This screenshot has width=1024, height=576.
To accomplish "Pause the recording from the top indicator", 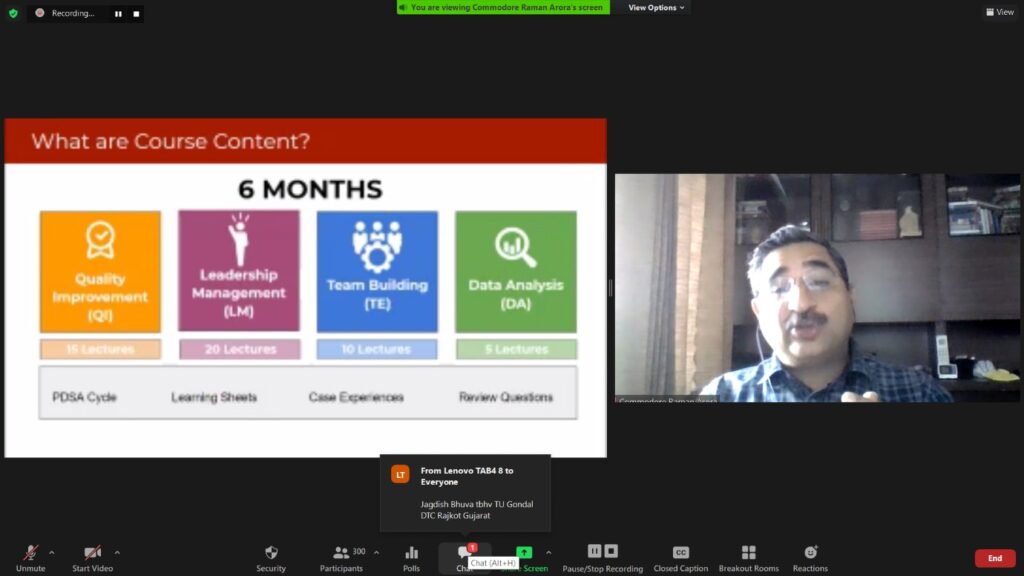I will (x=118, y=14).
